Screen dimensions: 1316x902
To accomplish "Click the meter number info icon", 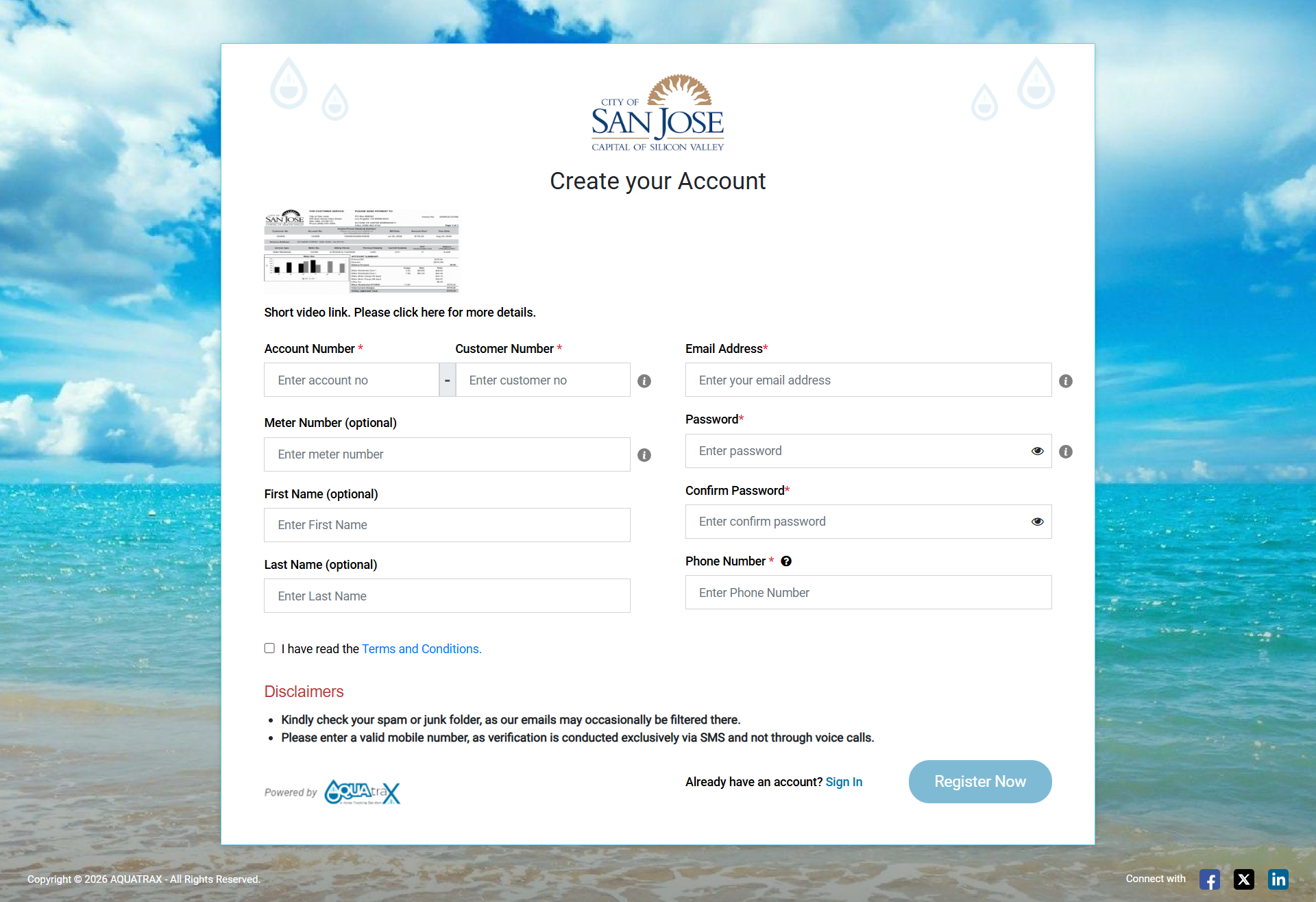I will click(644, 455).
